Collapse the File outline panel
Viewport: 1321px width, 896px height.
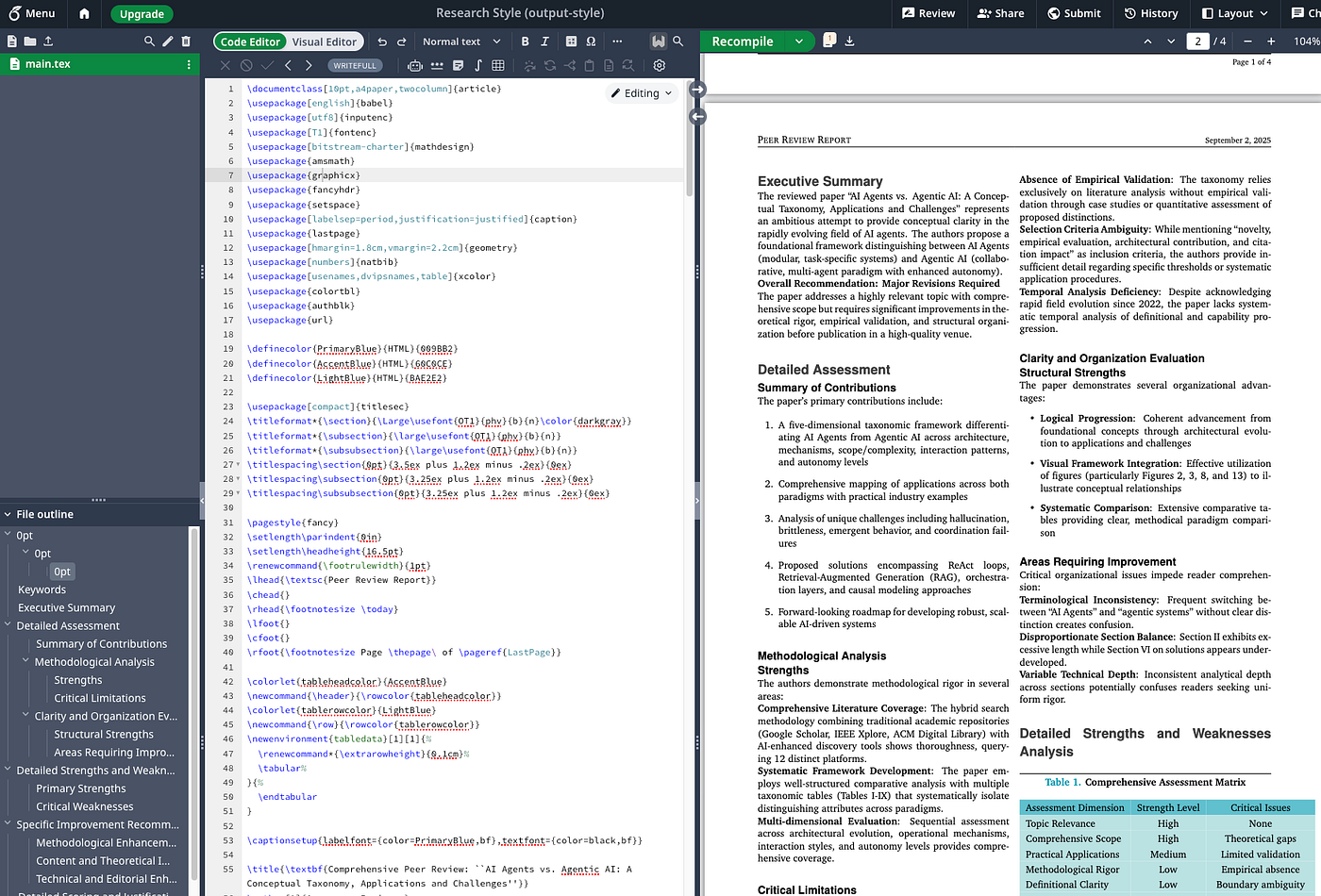click(8, 515)
